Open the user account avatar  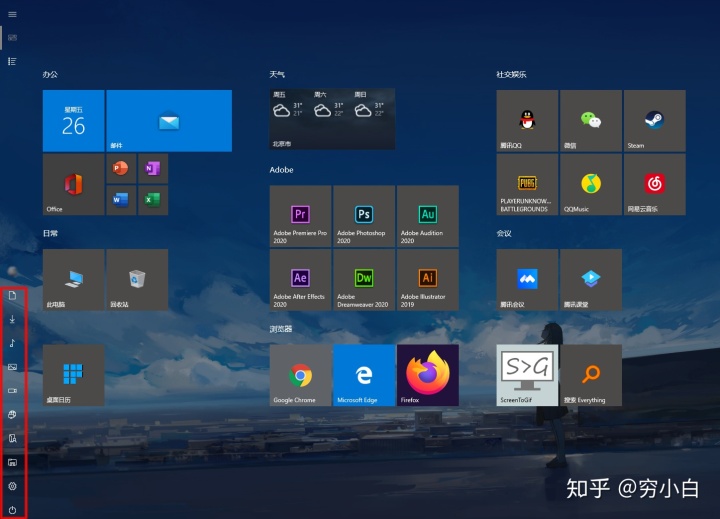pyautogui.click(x=12, y=271)
